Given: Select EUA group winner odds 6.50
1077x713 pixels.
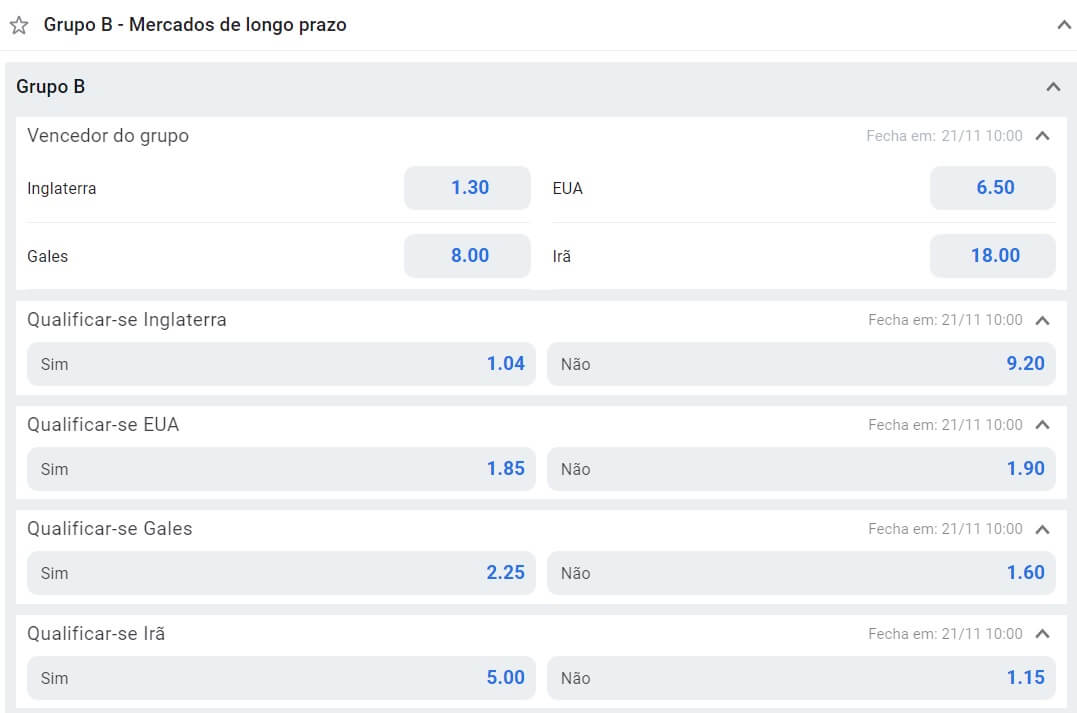Looking at the screenshot, I should [993, 188].
